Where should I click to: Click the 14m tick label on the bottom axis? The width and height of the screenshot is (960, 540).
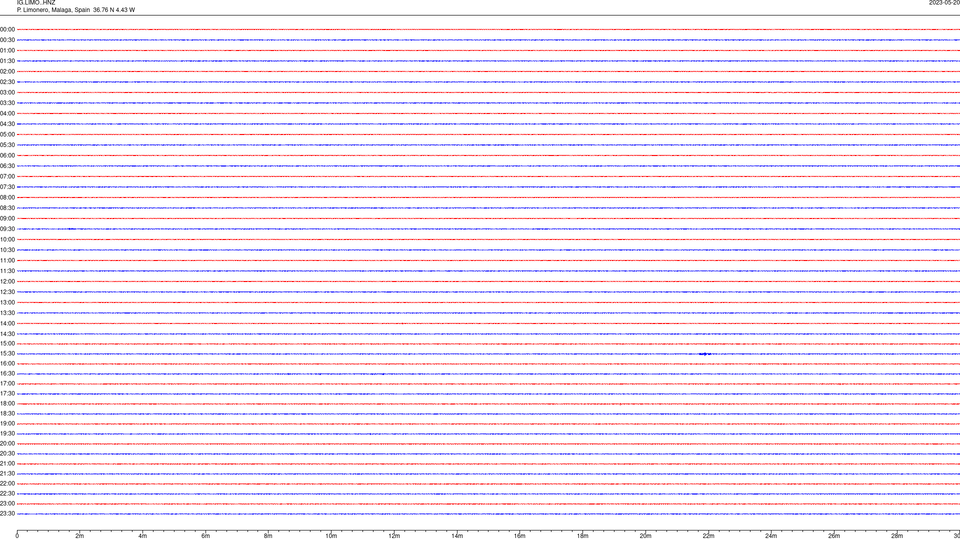coord(457,536)
